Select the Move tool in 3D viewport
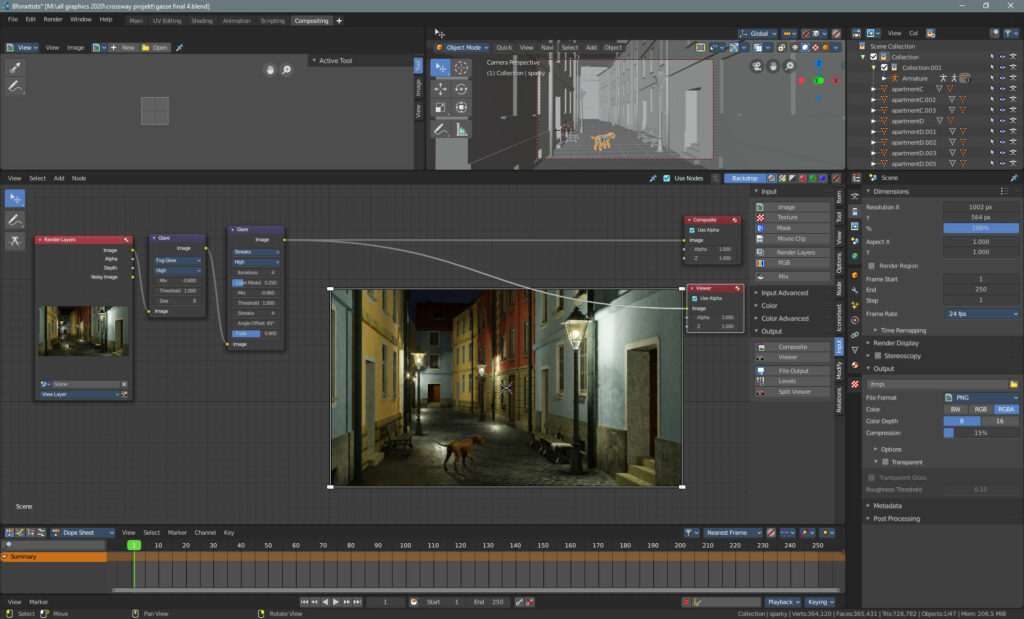The image size is (1024, 619). 440,88
